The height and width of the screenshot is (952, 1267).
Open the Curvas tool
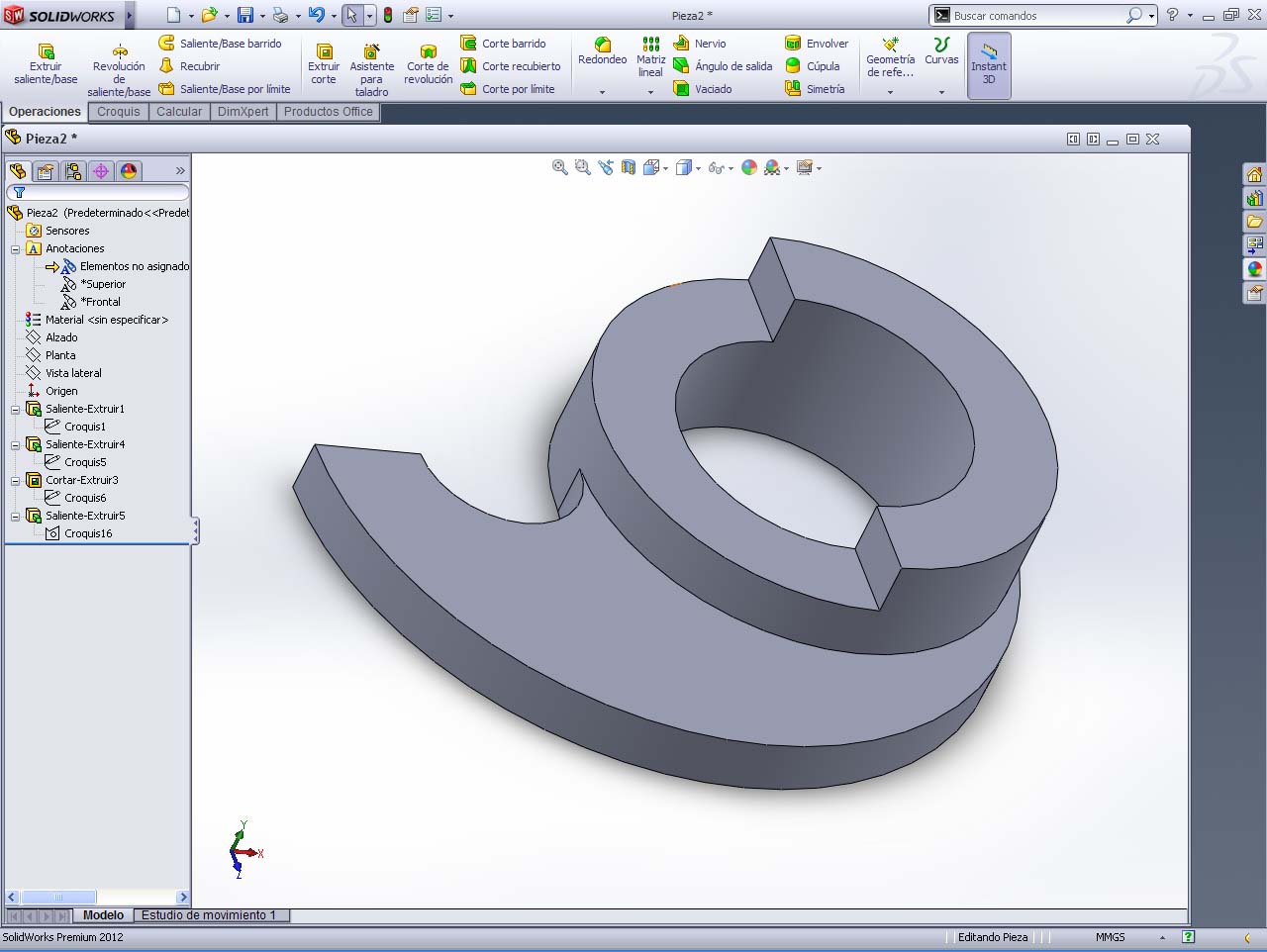tap(941, 51)
